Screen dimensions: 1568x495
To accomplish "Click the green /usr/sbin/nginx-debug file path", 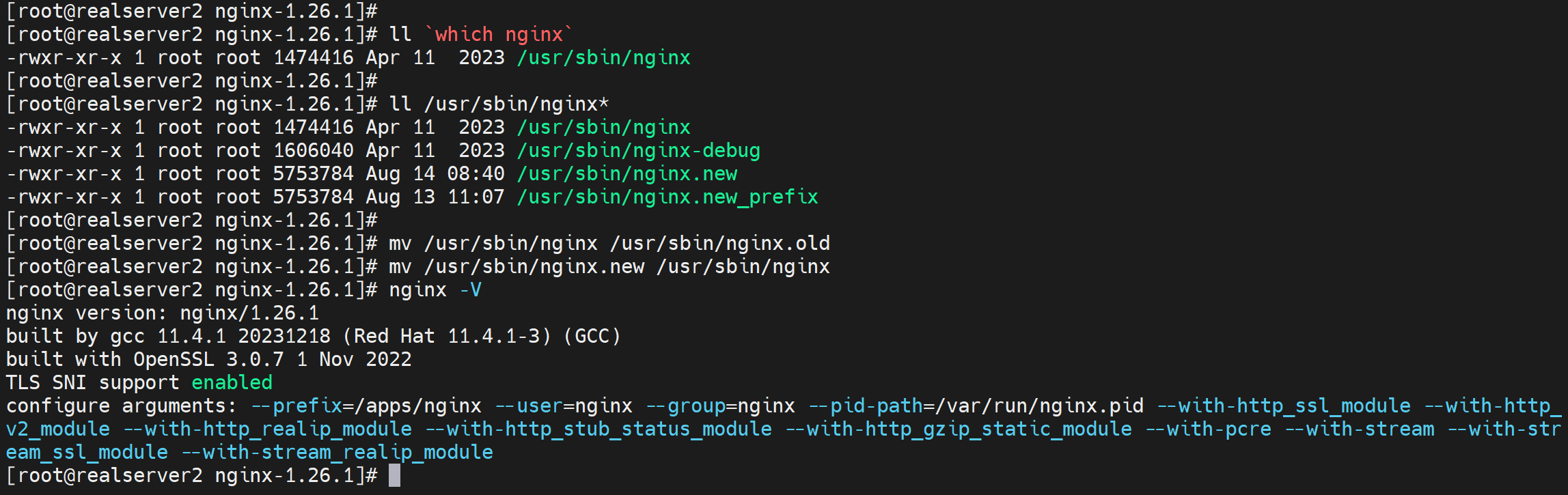I will (638, 150).
